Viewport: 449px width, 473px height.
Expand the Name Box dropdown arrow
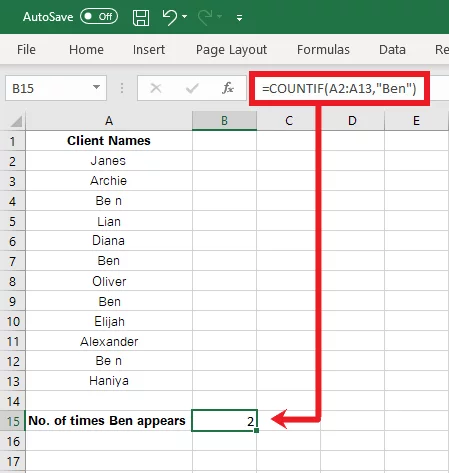coord(96,87)
